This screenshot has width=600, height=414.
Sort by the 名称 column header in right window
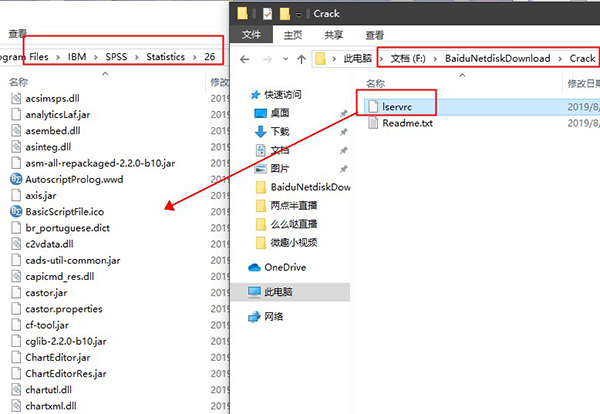pyautogui.click(x=375, y=84)
